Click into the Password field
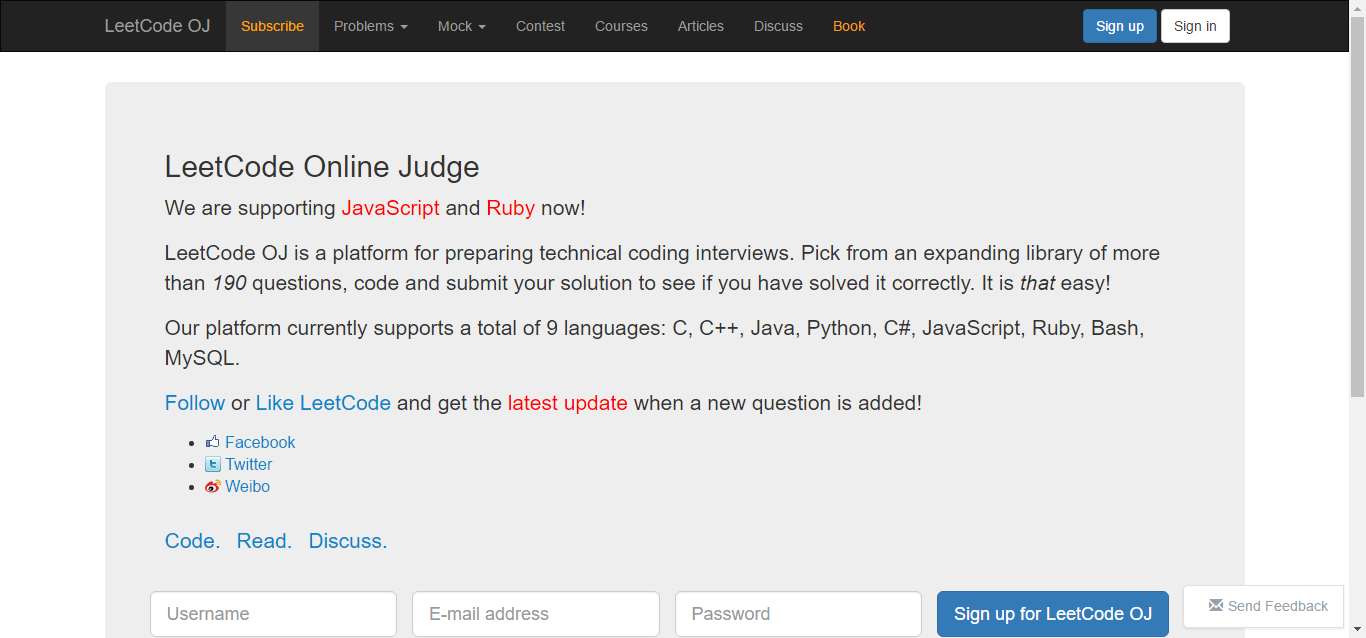1366x638 pixels. click(798, 614)
